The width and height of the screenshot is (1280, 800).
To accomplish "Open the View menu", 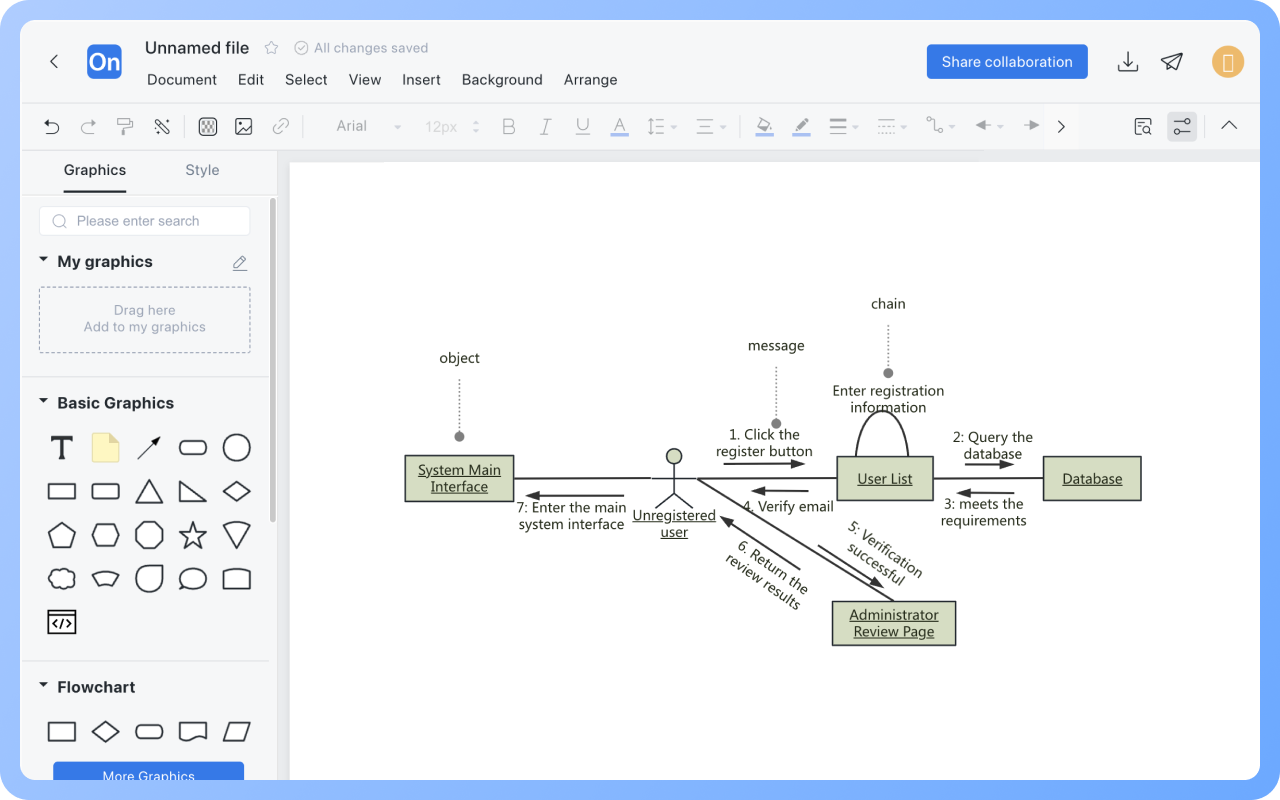I will coord(365,80).
